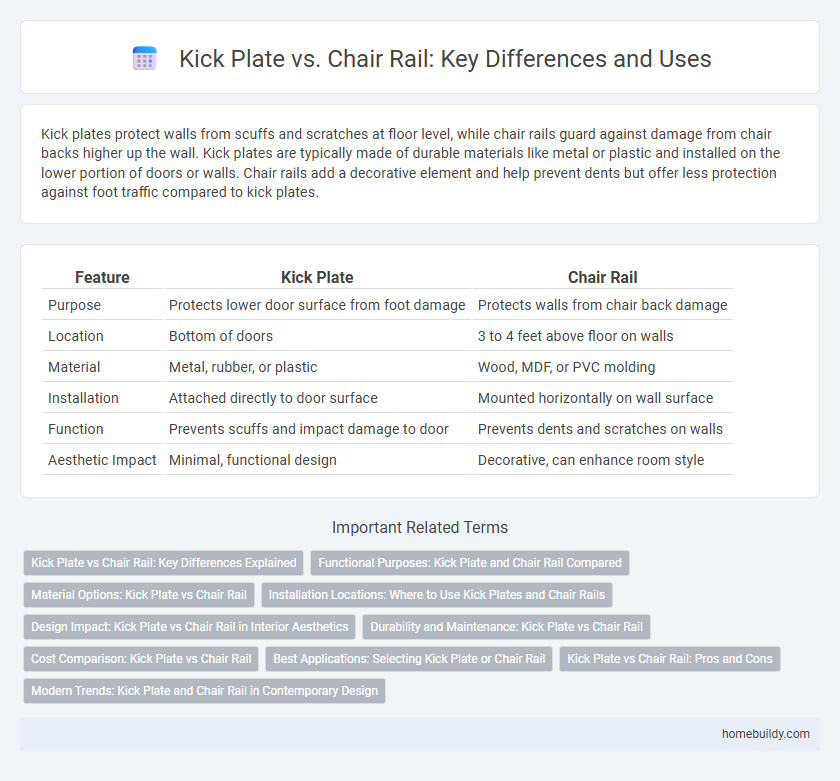Open 'Kick Plate vs Chair Rail: Key Differences Explained' tag

164,563
